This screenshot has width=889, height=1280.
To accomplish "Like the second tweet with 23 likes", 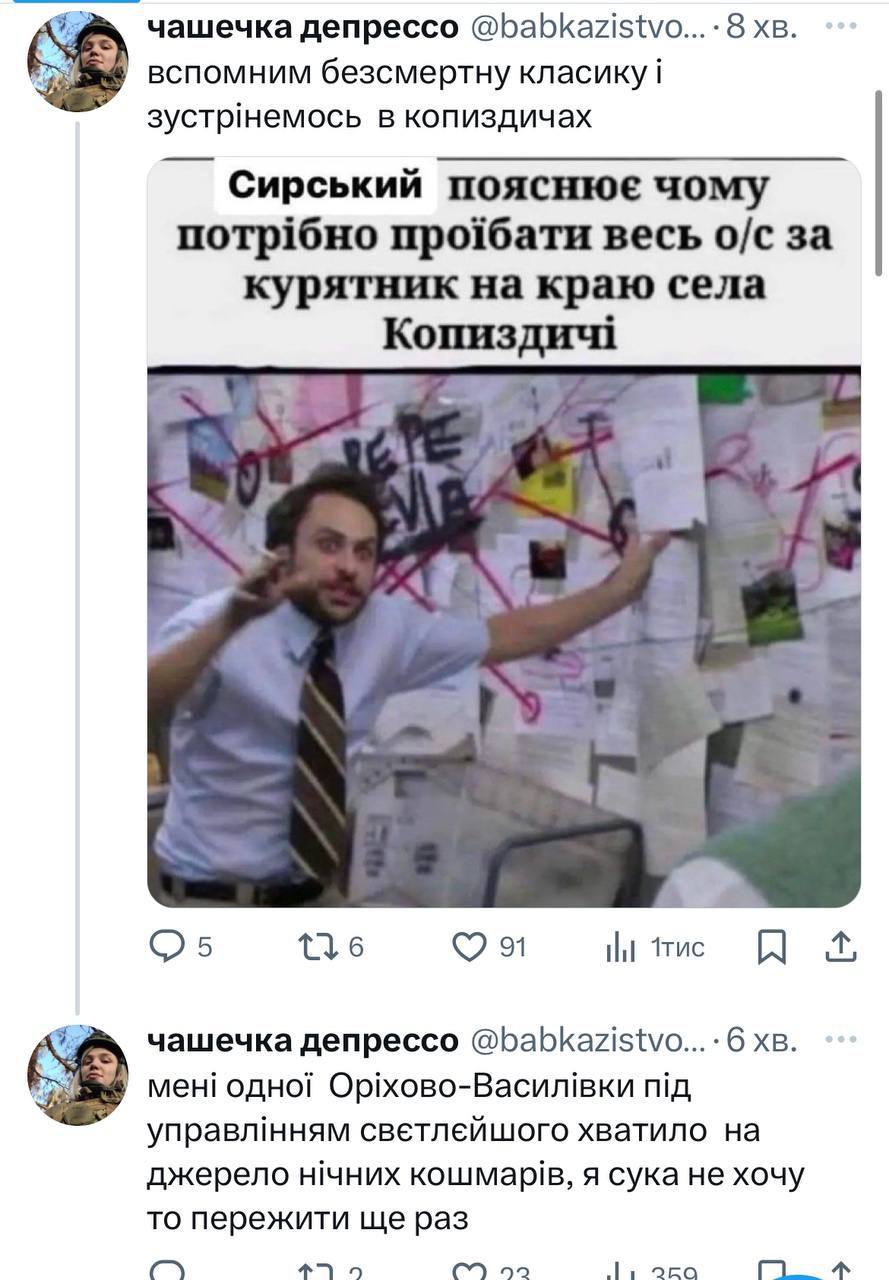I will pos(491,1271).
